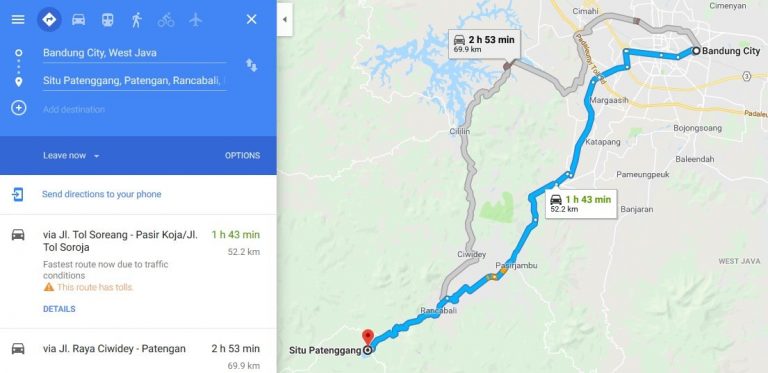The image size is (768, 373).
Task: Open DETAILS for the Tol Soroja route
Action: point(59,309)
